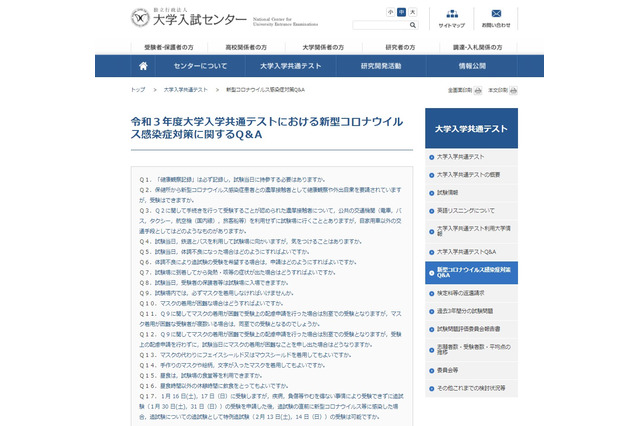The height and width of the screenshot is (426, 640).
Task: Open sidebar link 過去3年間分の試験問題
Action: pos(471,311)
